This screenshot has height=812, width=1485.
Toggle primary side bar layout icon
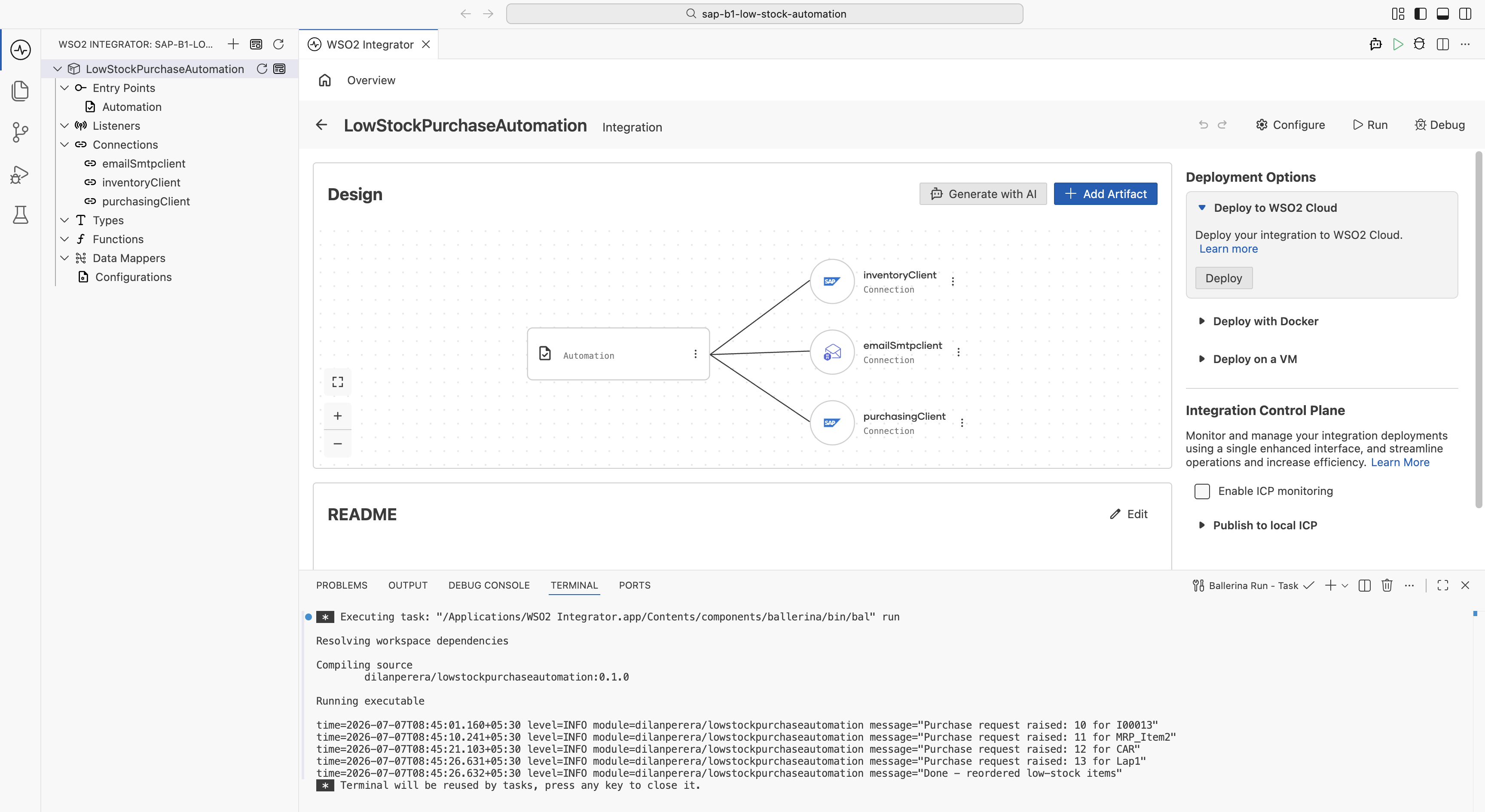pos(1421,14)
